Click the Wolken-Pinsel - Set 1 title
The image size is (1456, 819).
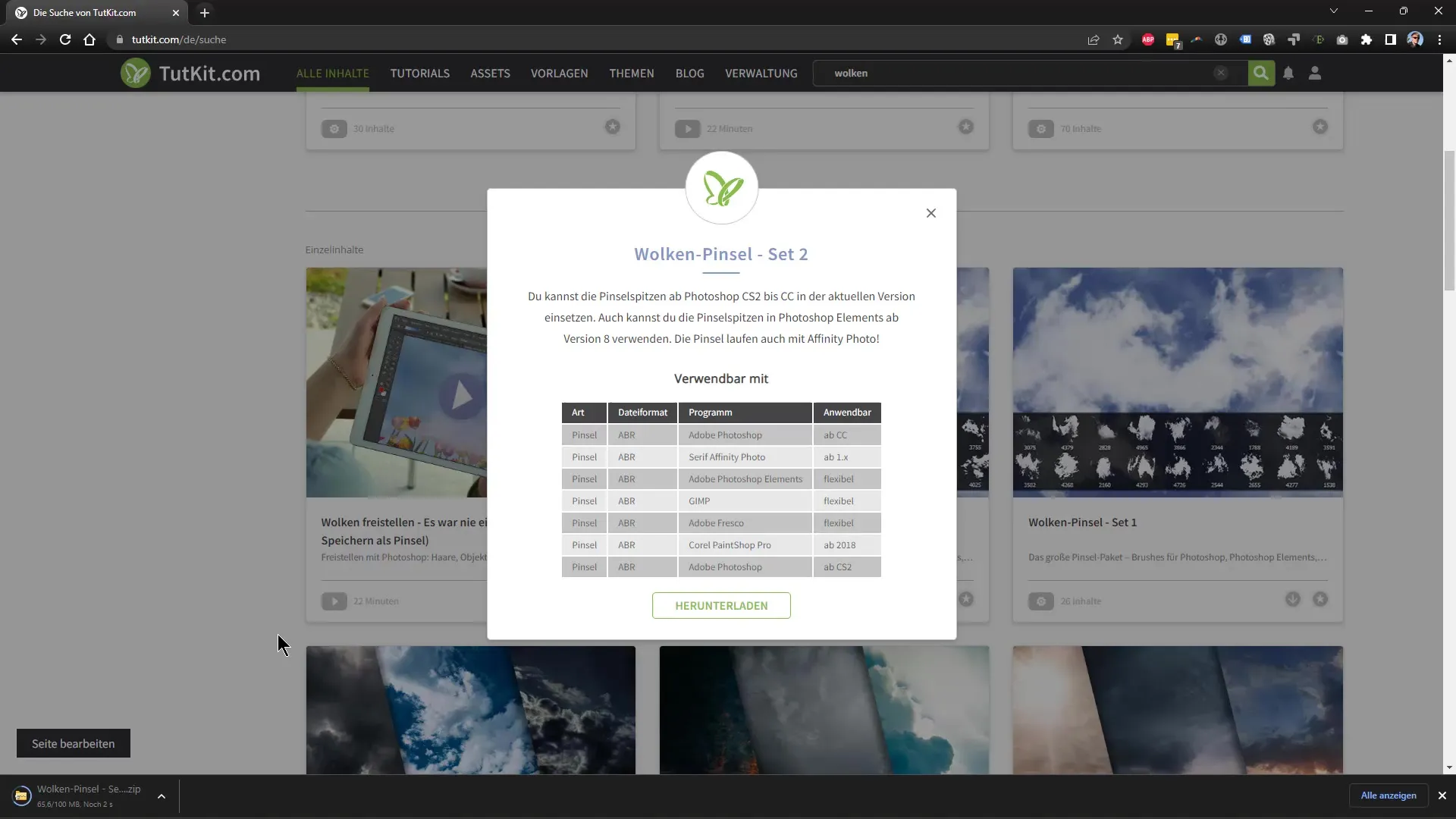pos(1082,522)
